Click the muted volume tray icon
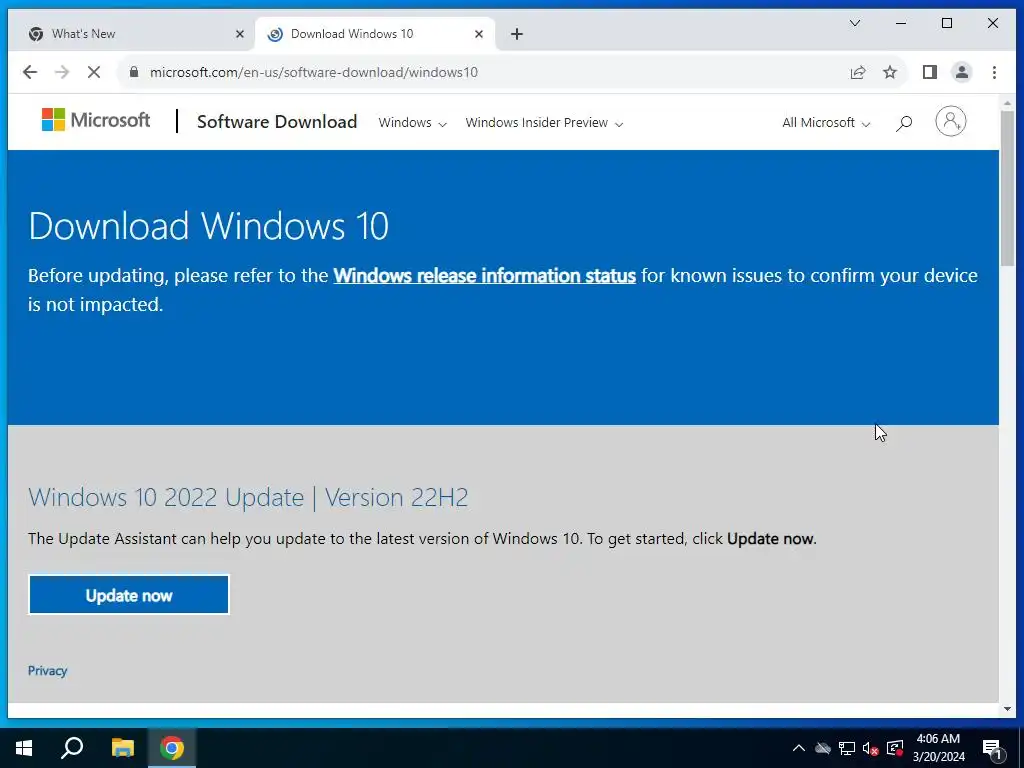Viewport: 1024px width, 768px height. click(871, 748)
